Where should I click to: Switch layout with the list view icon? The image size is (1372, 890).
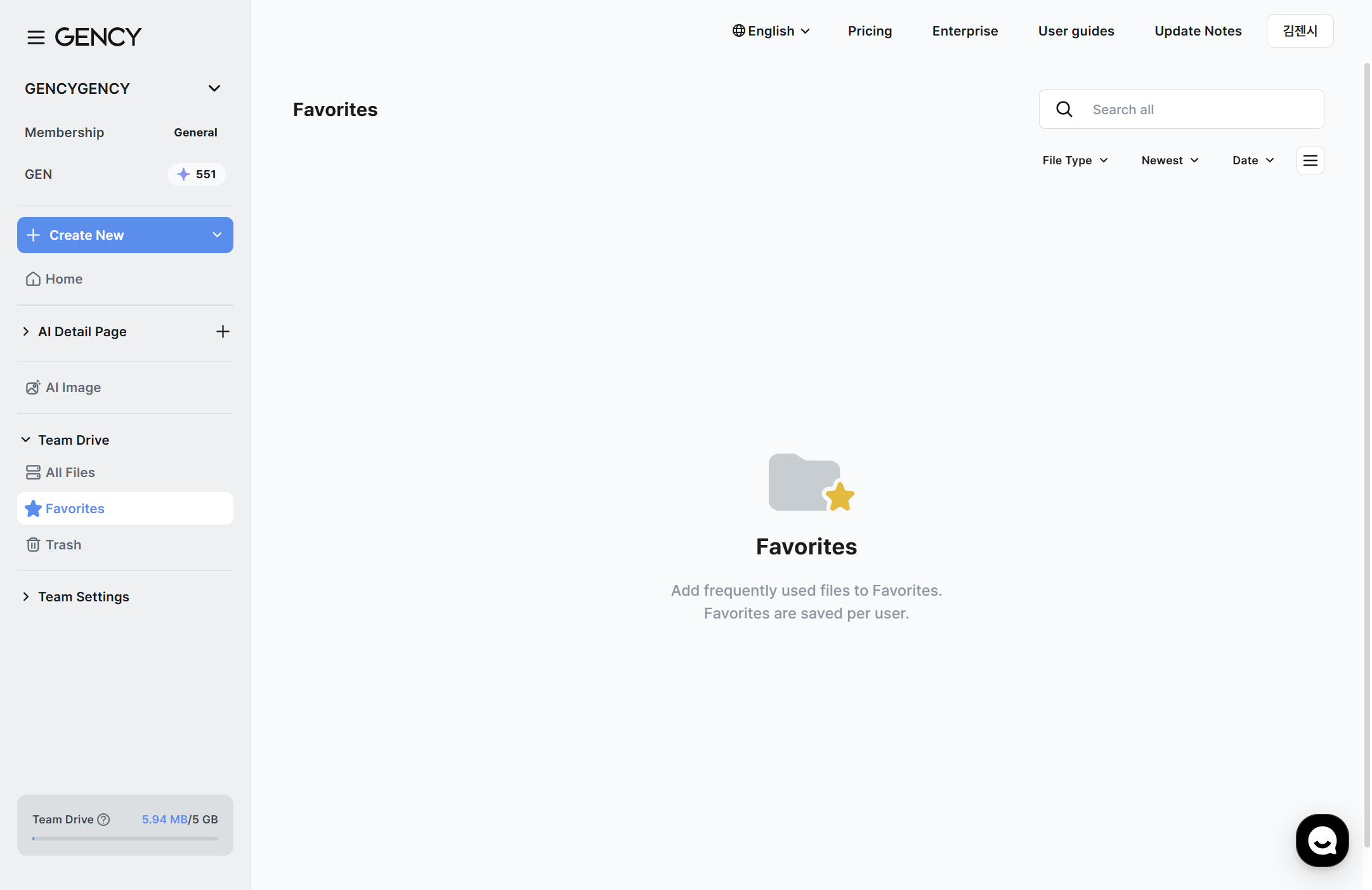click(x=1310, y=160)
